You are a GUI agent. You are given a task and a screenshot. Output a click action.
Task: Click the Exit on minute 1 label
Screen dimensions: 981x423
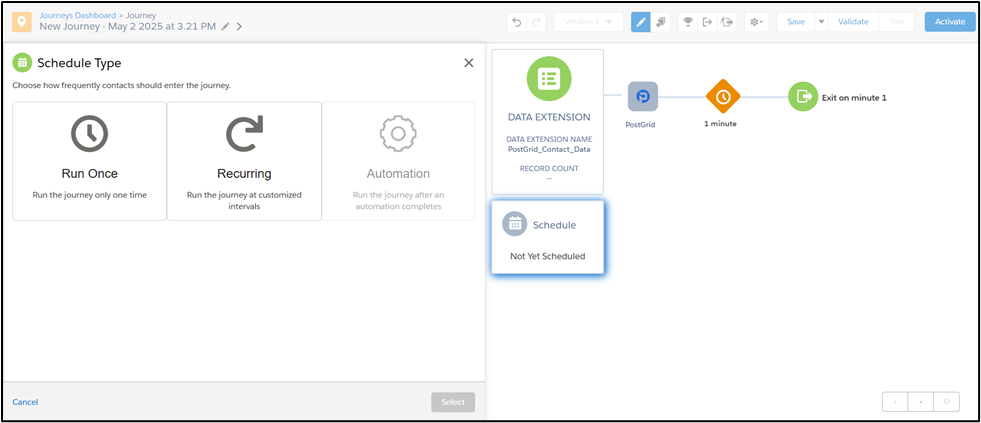coord(854,98)
